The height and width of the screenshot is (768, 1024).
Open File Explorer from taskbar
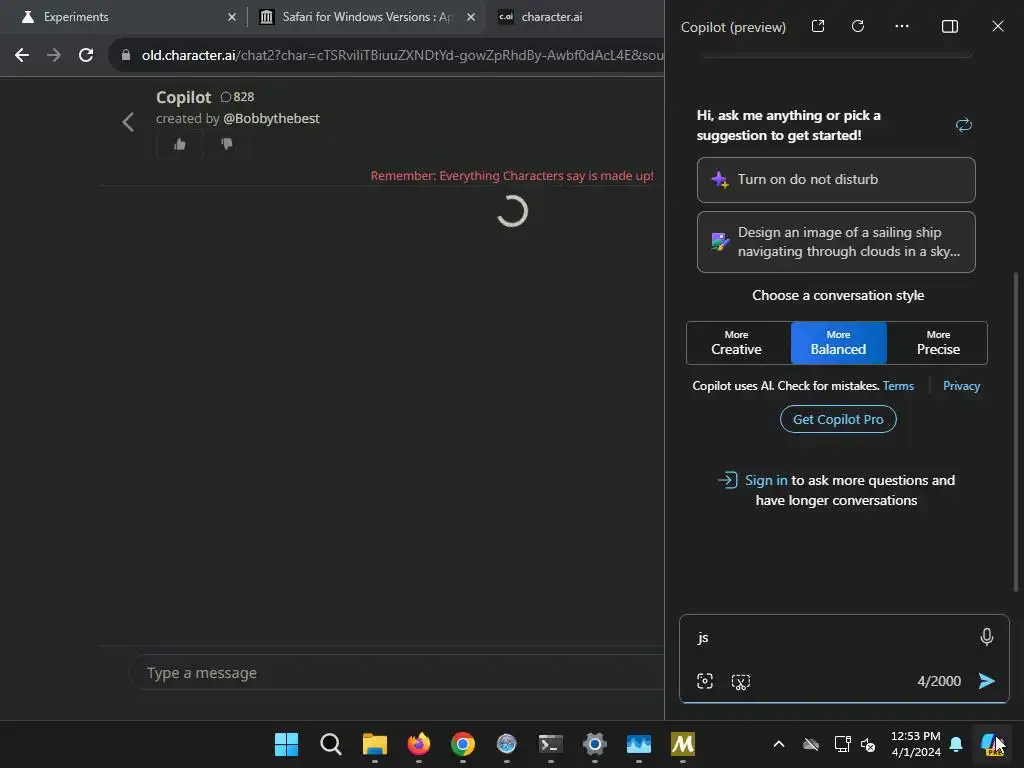pos(375,744)
